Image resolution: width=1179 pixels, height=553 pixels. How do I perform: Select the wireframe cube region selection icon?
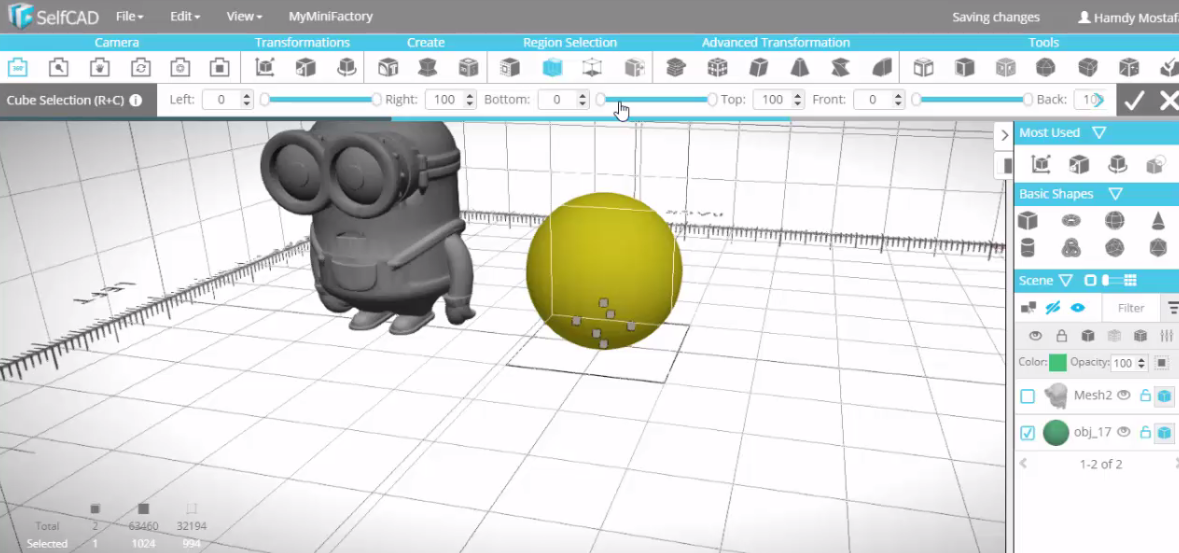coord(593,68)
